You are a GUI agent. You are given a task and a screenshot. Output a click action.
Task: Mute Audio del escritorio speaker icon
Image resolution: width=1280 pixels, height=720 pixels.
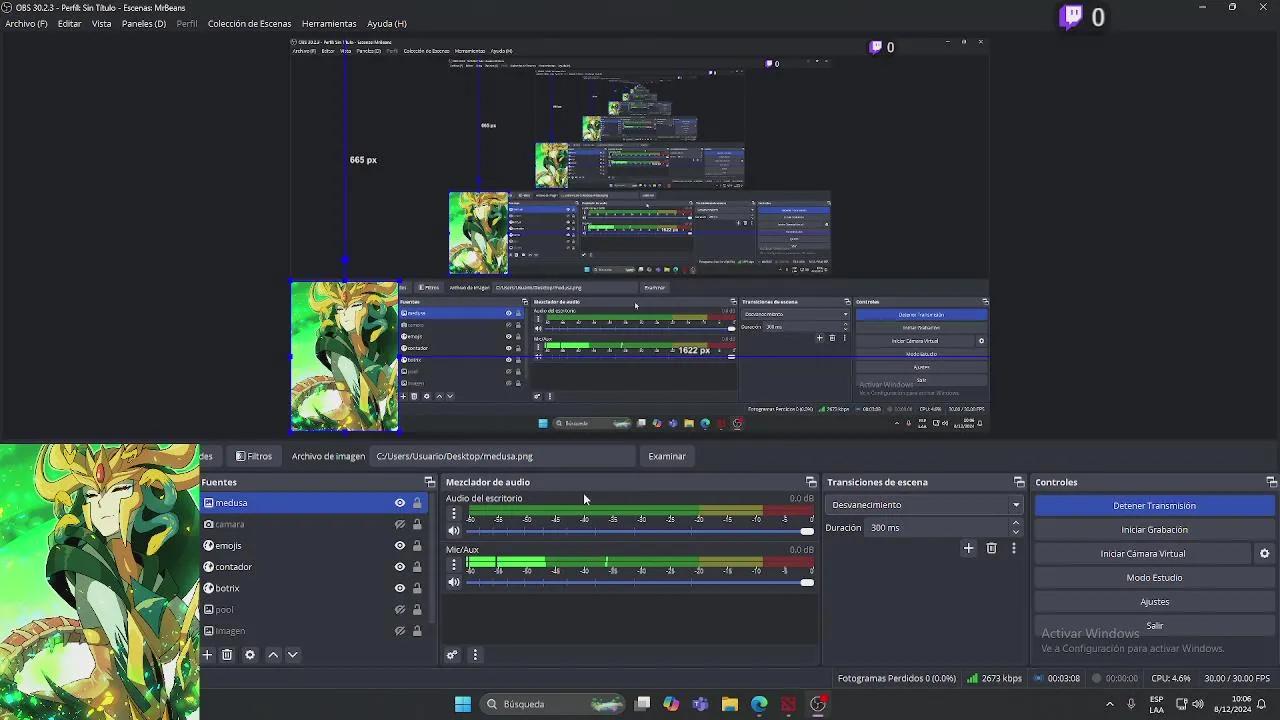pyautogui.click(x=454, y=531)
